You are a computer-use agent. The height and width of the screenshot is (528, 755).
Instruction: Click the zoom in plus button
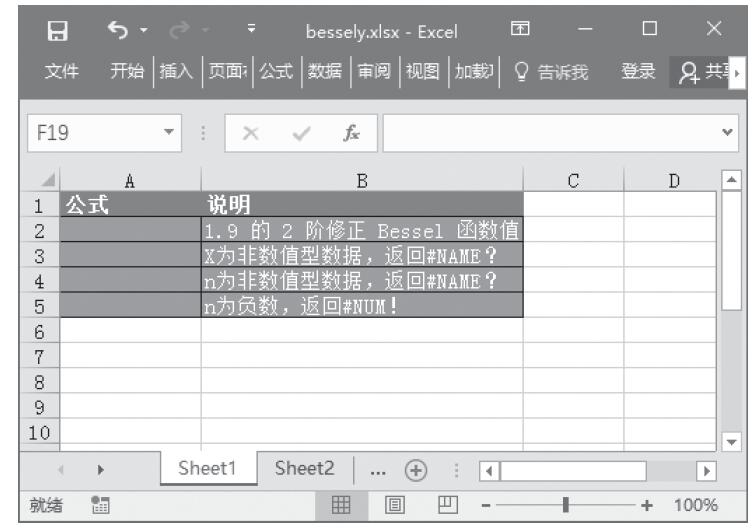(x=646, y=506)
